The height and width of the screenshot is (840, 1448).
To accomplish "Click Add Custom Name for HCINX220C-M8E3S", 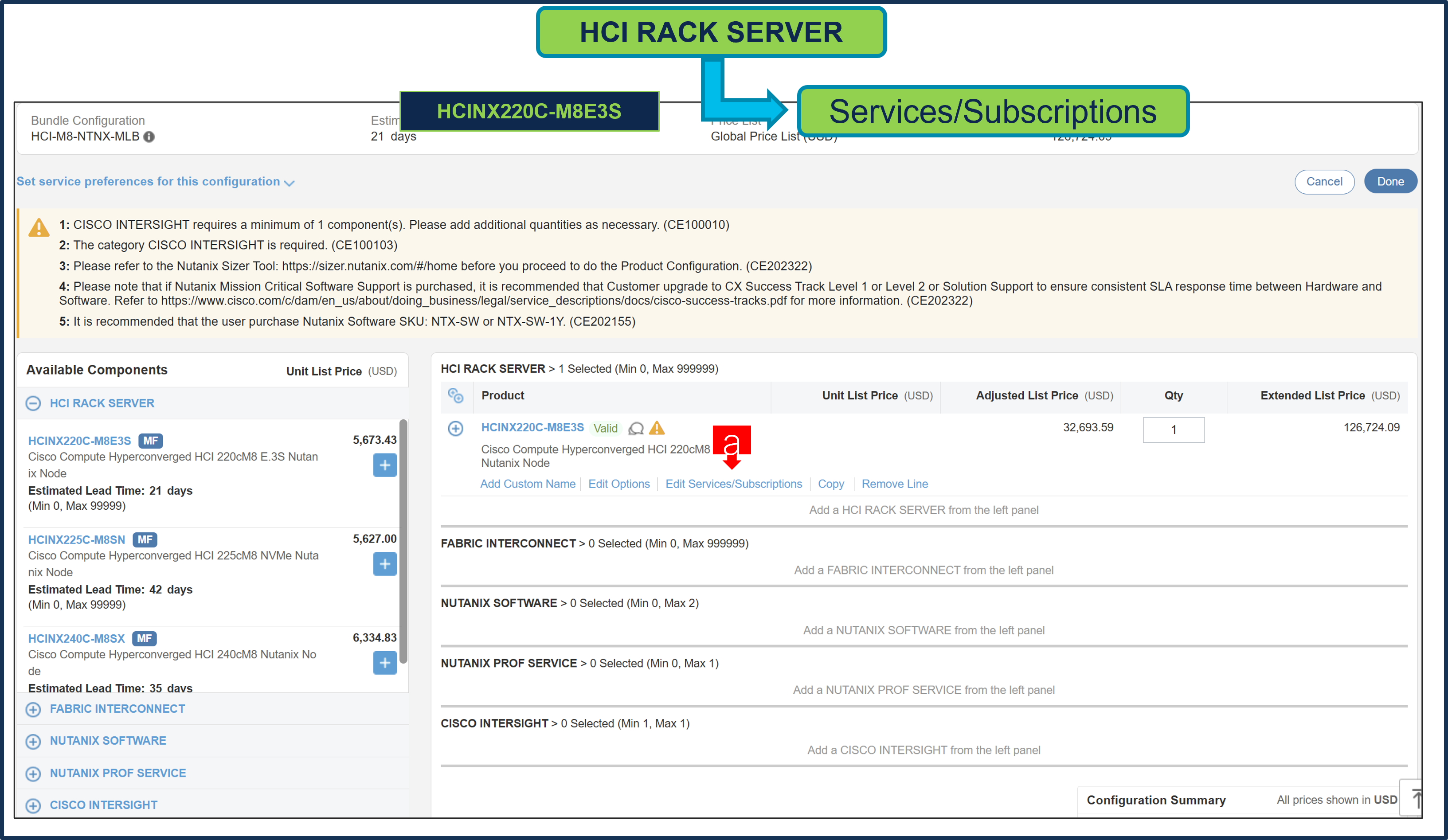I will coord(528,484).
